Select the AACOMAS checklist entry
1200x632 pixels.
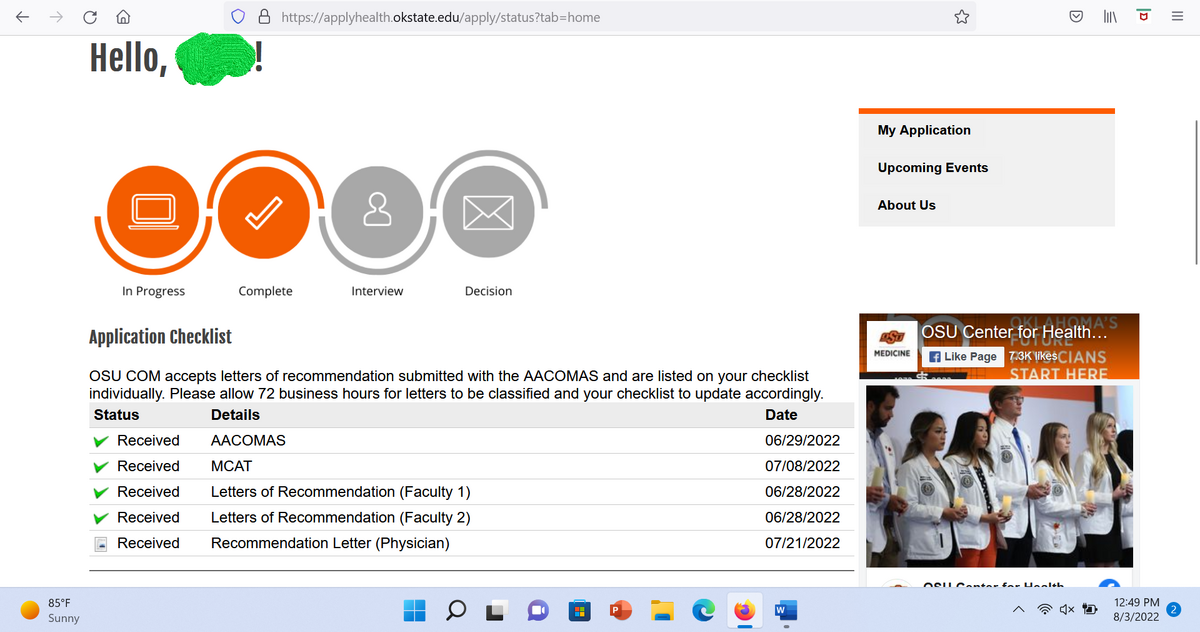tap(248, 441)
